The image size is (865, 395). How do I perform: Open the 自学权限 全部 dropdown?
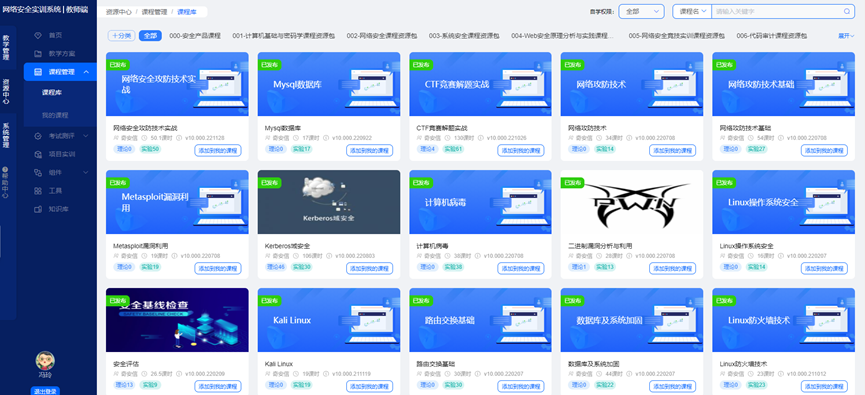pos(642,11)
